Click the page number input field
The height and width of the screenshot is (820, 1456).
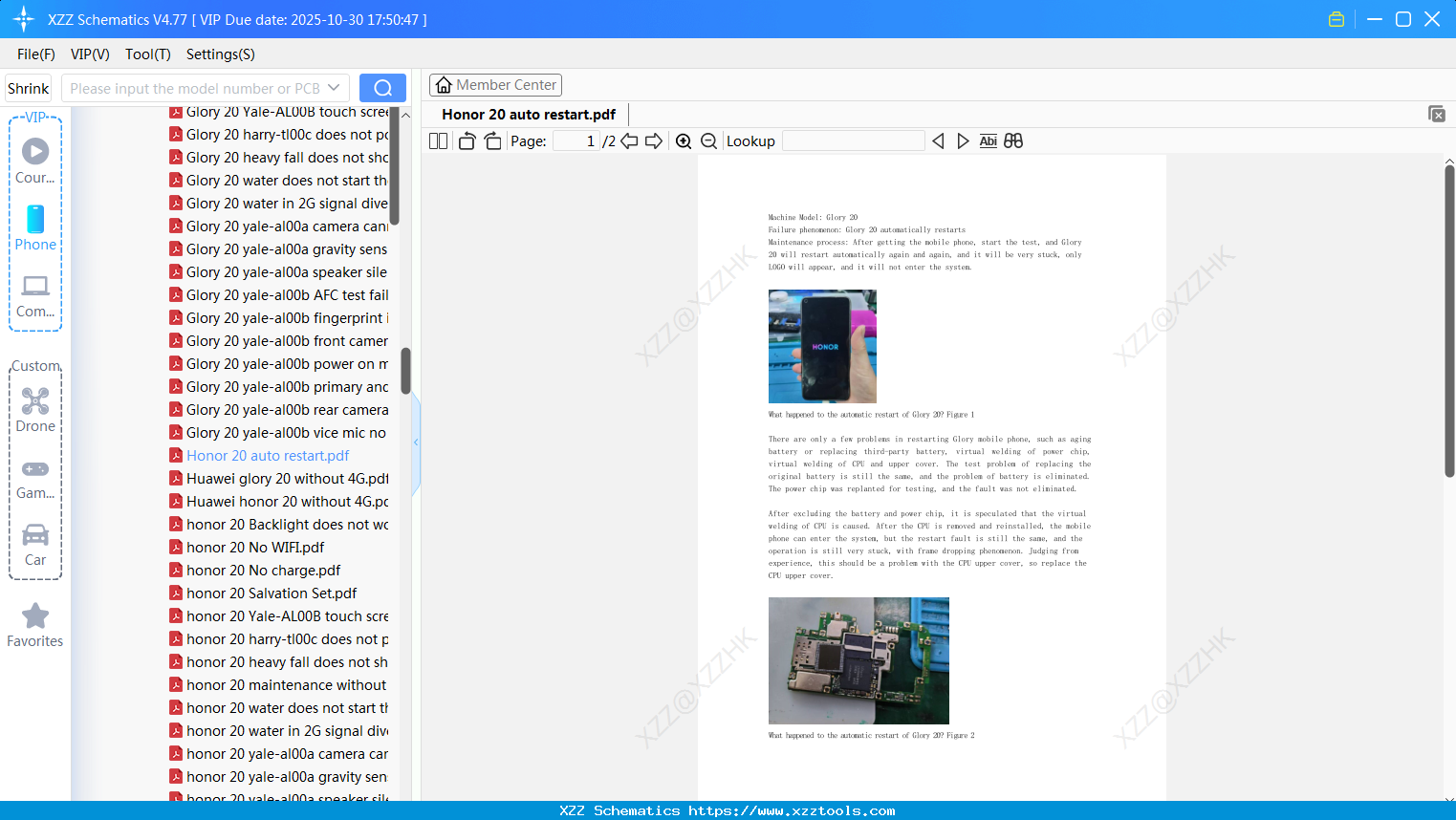(x=576, y=140)
